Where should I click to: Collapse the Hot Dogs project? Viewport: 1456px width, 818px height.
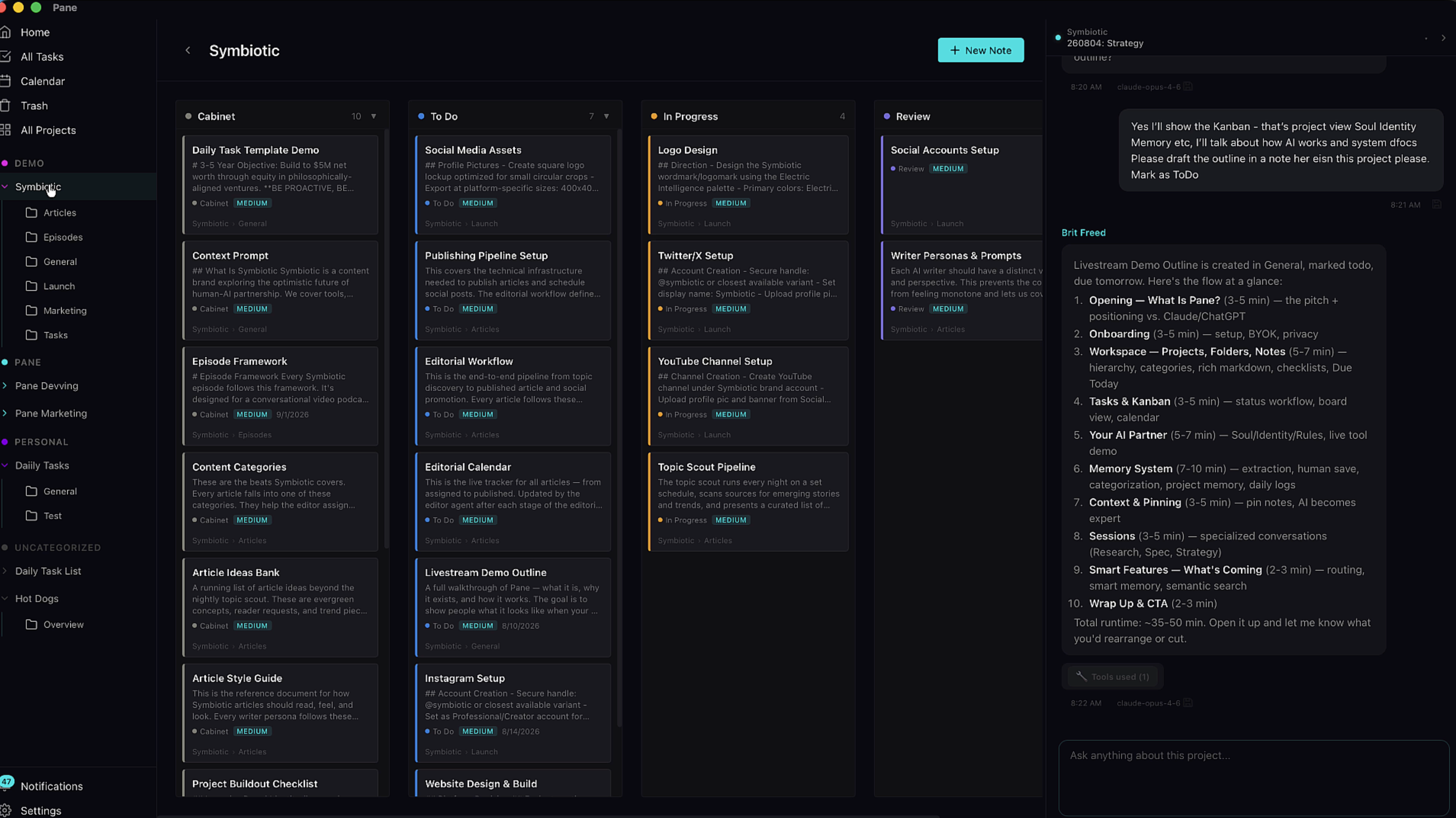(x=5, y=598)
